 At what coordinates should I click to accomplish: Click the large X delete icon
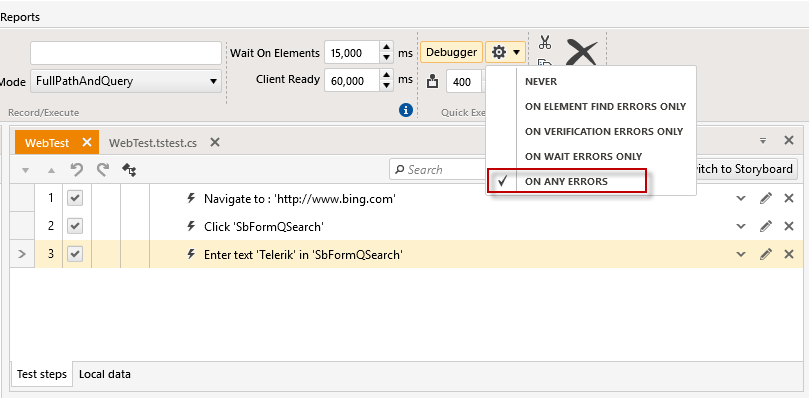[581, 53]
